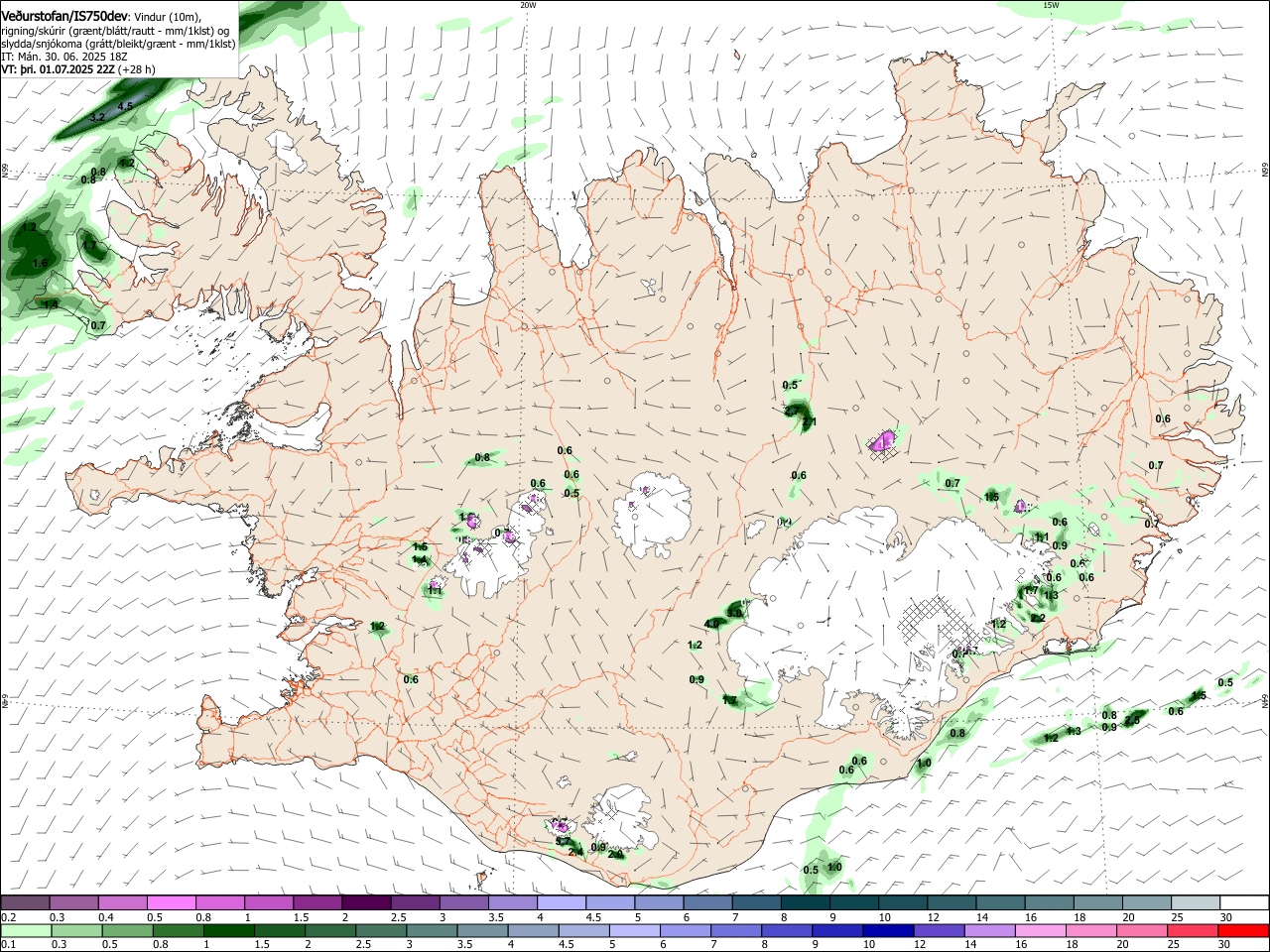Click the snow legend swatch between 0.5 and 0.8
The height and width of the screenshot is (952, 1270).
172,903
